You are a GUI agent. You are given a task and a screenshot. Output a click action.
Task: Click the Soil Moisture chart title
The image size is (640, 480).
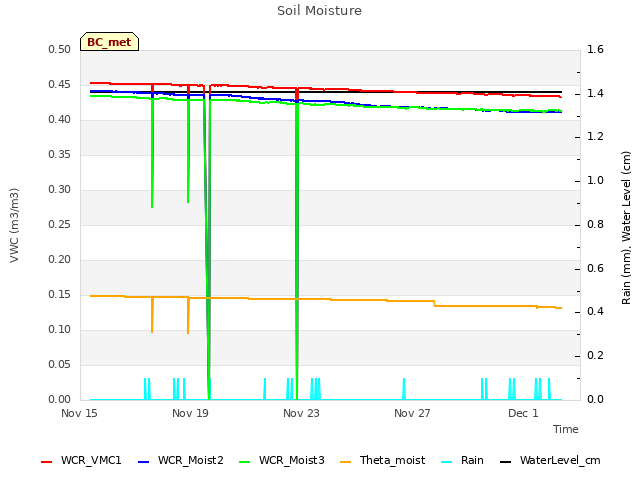coord(319,11)
